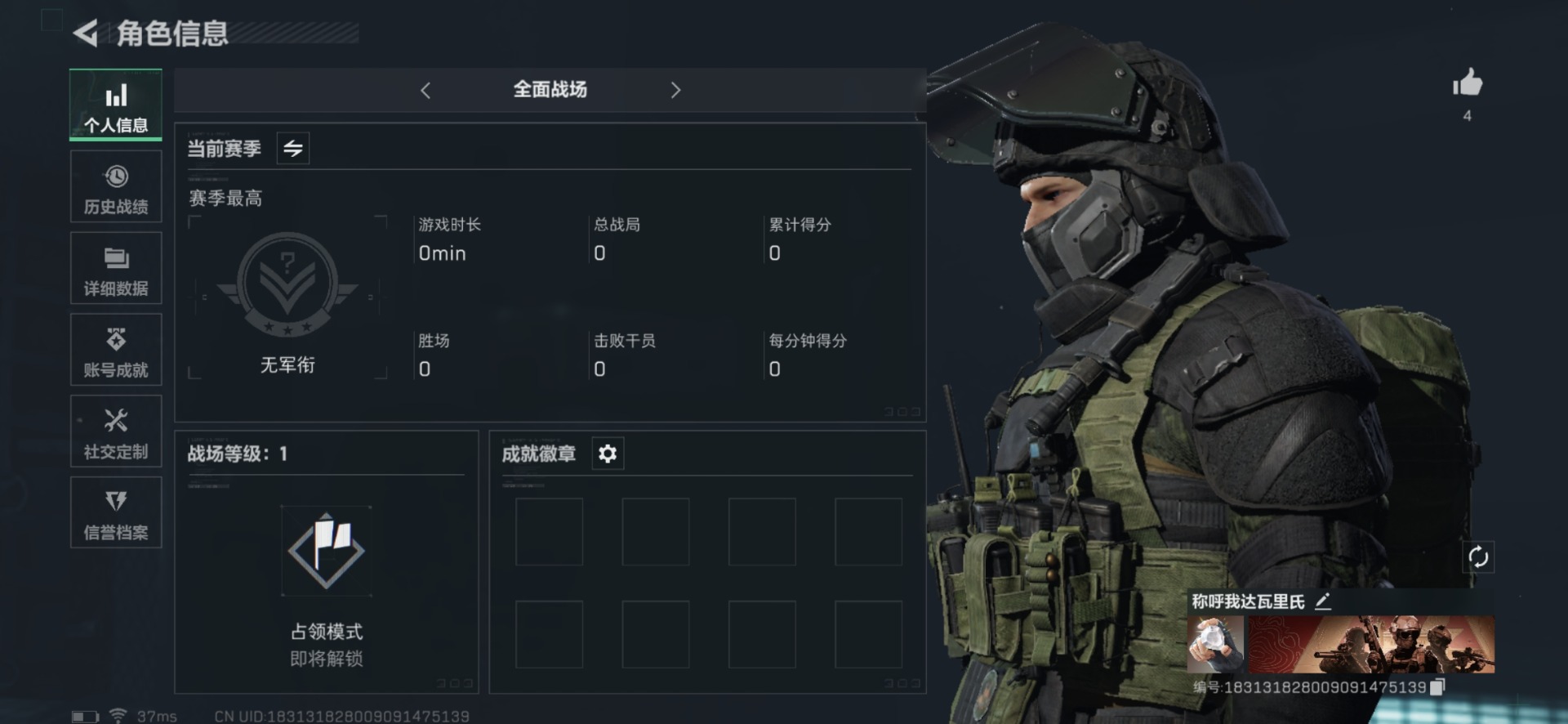The height and width of the screenshot is (724, 1568).
Task: Click the 无军衔 rank emblem
Action: tap(287, 284)
